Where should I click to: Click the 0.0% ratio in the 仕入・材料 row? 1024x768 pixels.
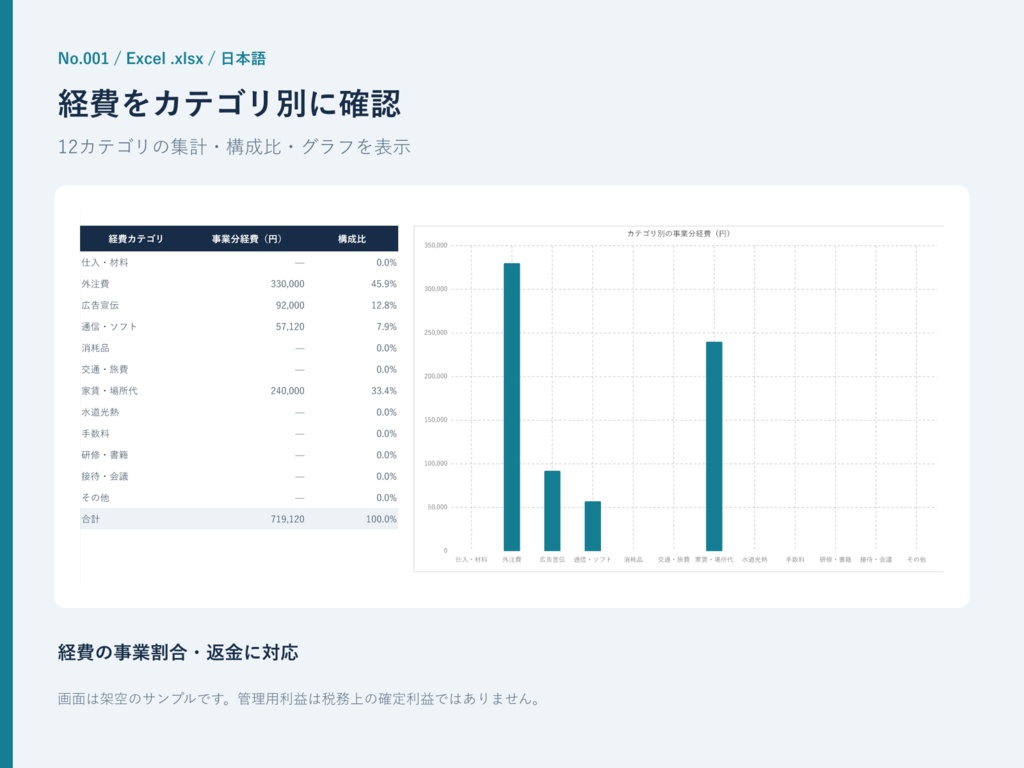(x=387, y=263)
